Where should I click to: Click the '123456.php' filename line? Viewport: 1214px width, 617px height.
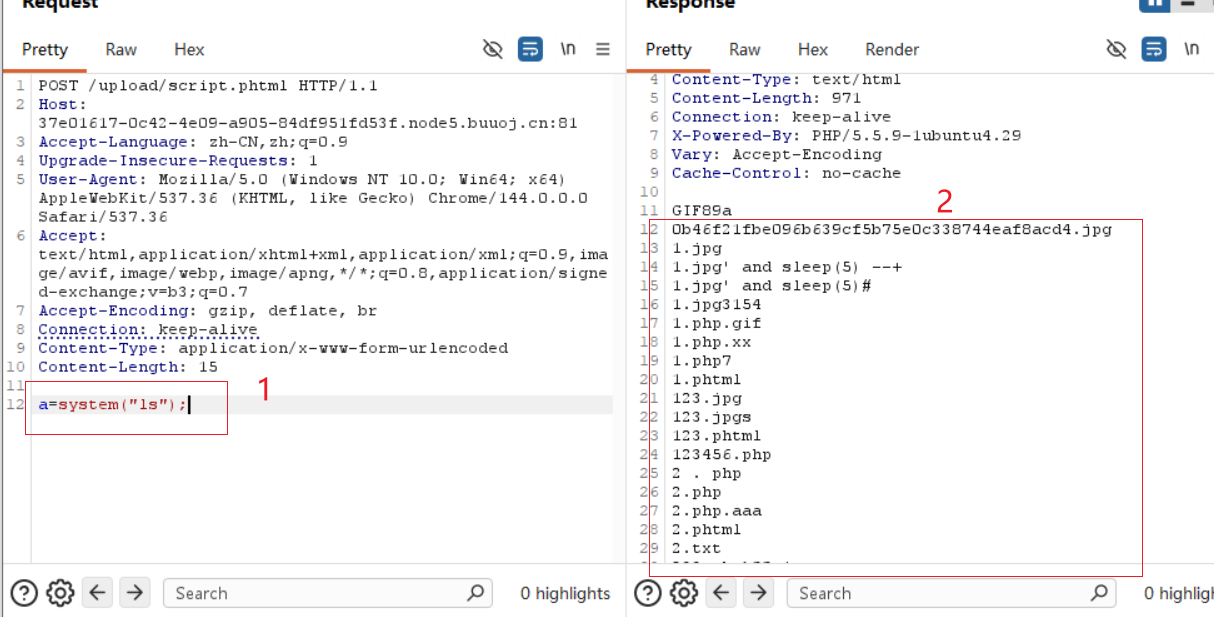tap(721, 455)
